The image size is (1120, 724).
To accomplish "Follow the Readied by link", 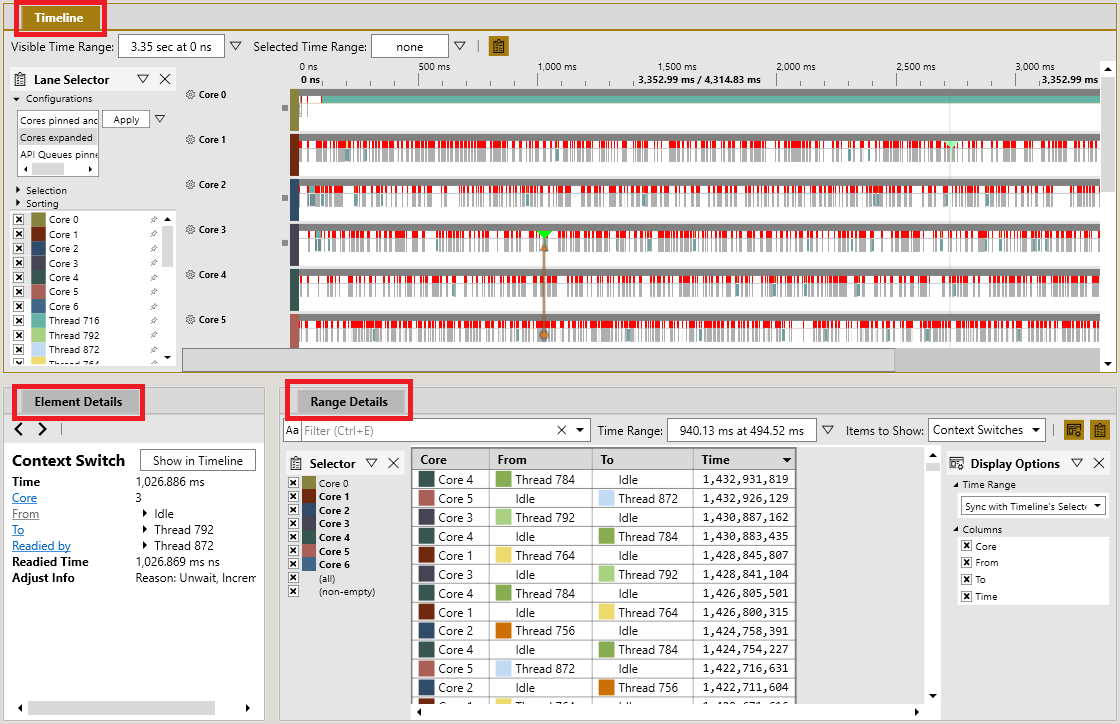I will pos(41,545).
